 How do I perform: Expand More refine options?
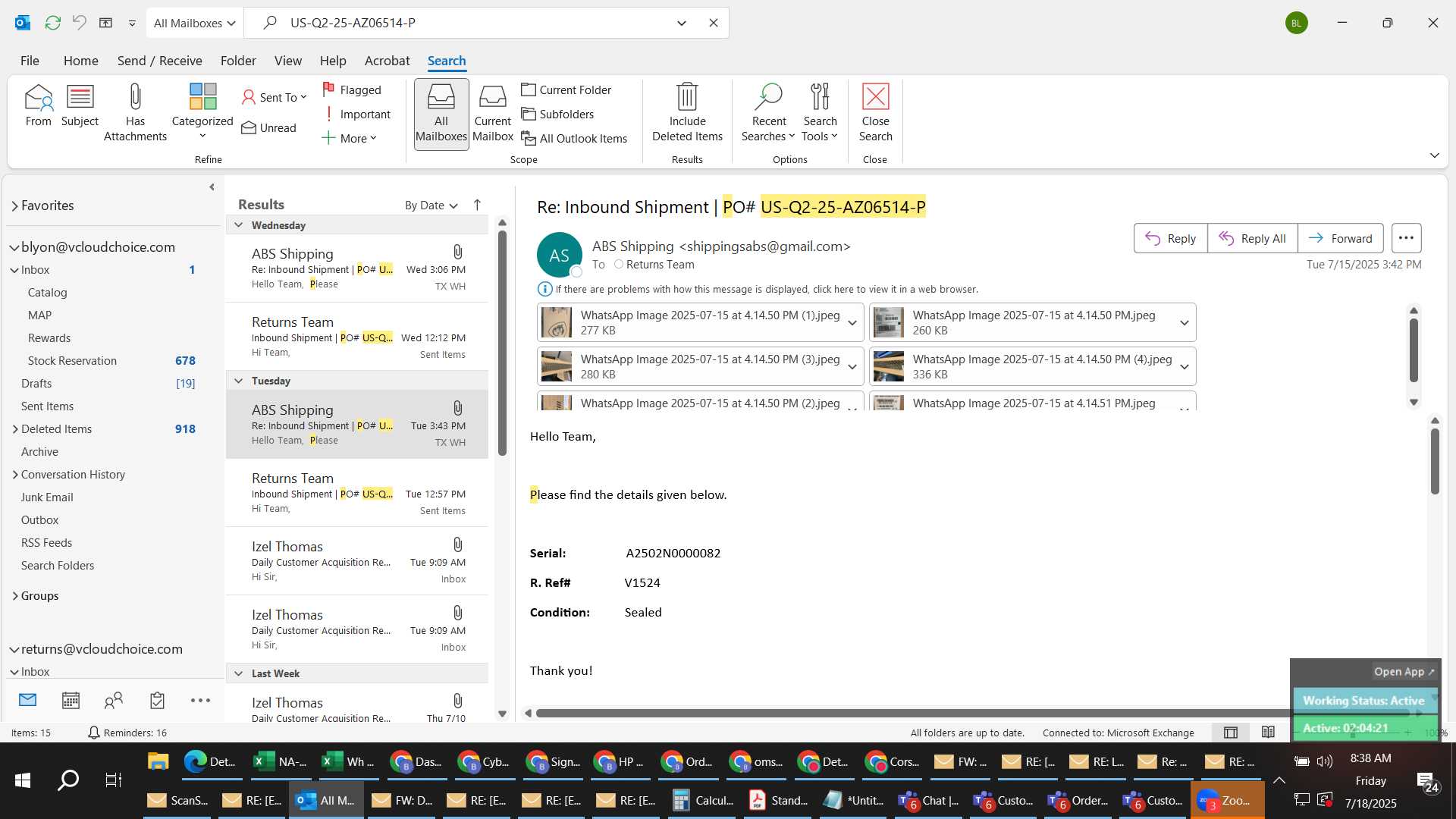349,138
